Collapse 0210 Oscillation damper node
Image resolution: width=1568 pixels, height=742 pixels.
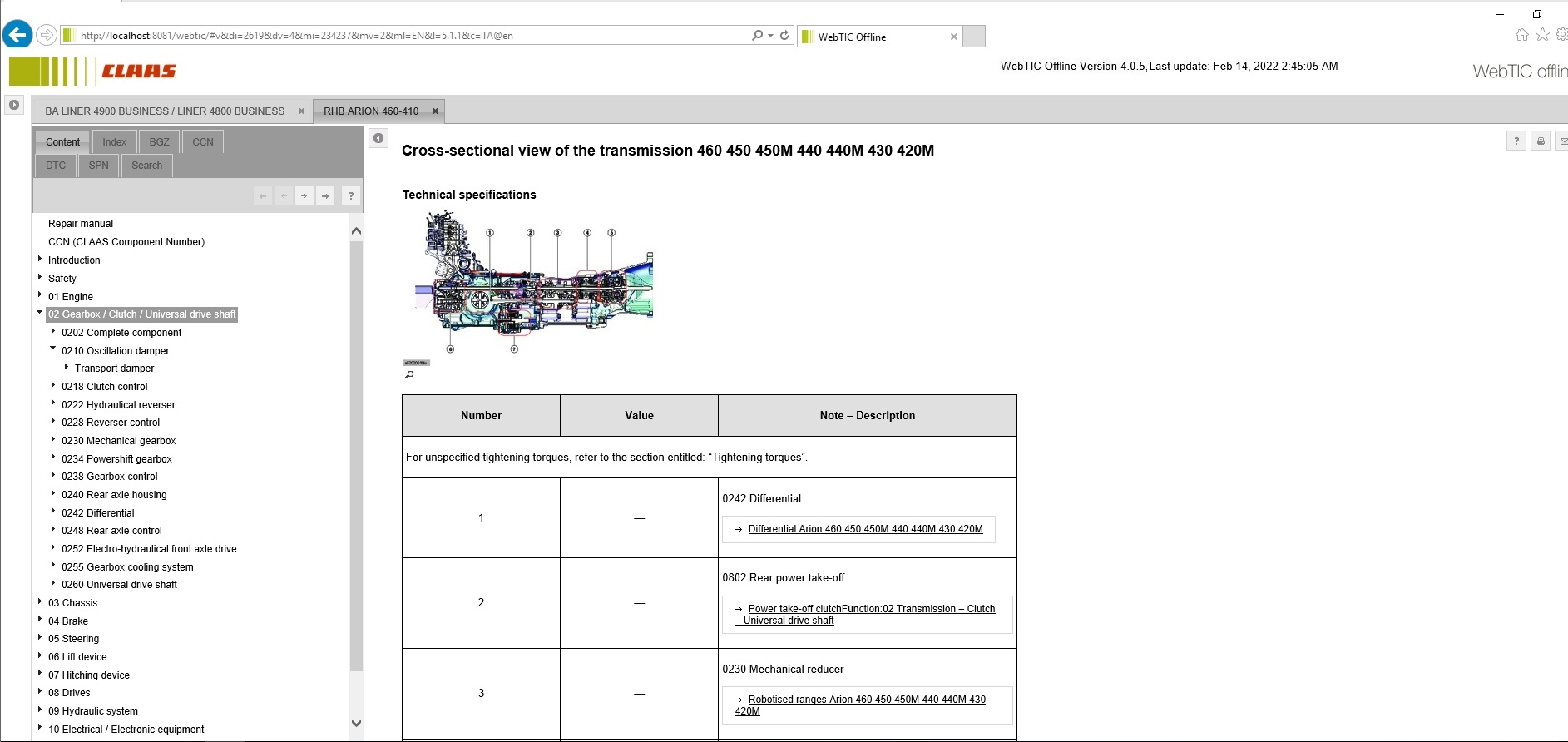point(53,349)
